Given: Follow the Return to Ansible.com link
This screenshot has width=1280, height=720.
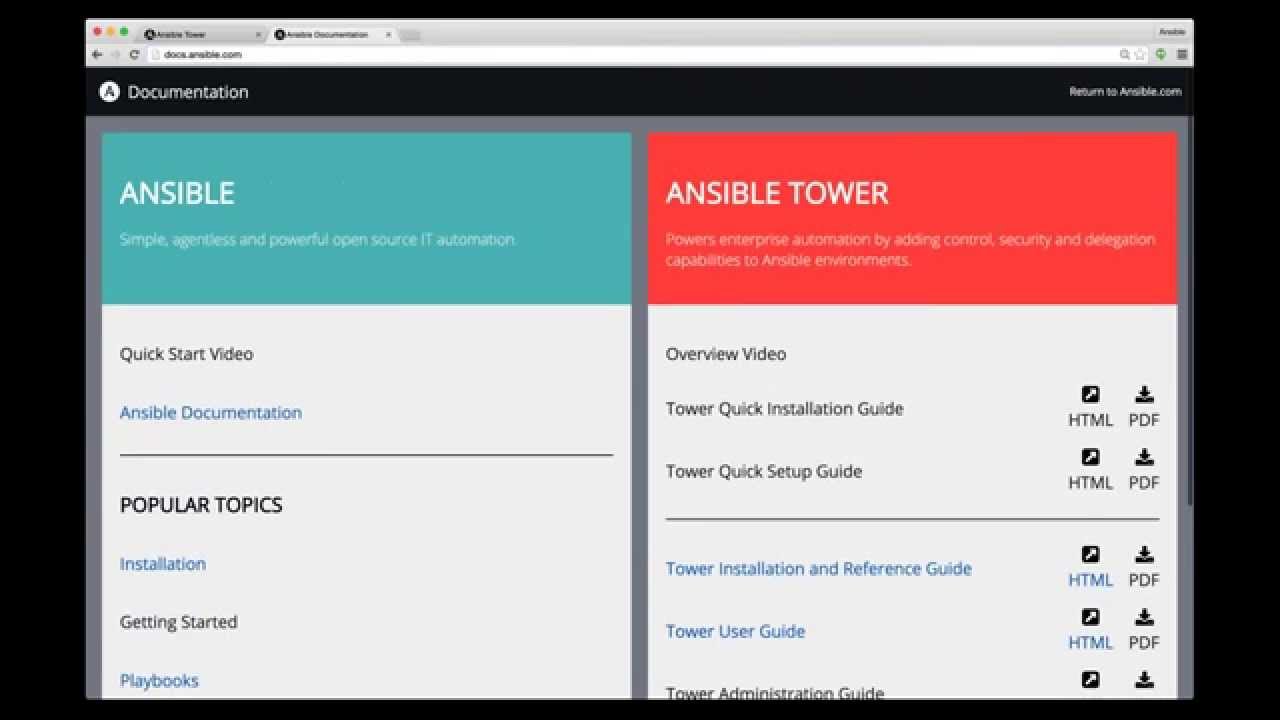Looking at the screenshot, I should [x=1125, y=92].
